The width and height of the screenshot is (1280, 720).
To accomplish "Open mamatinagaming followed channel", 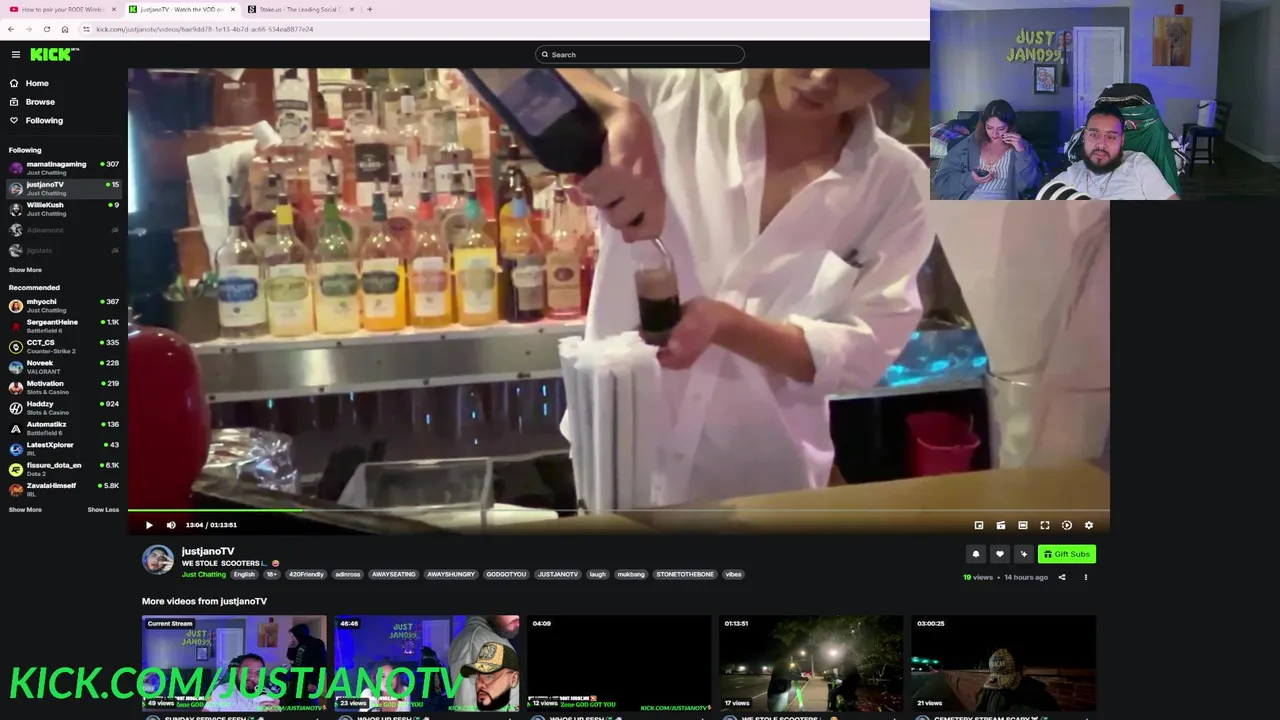I will pyautogui.click(x=64, y=168).
